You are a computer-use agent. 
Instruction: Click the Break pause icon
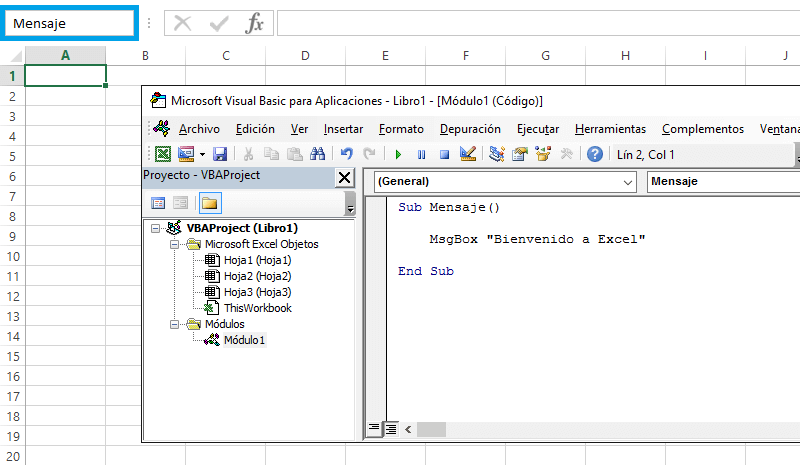tap(421, 154)
